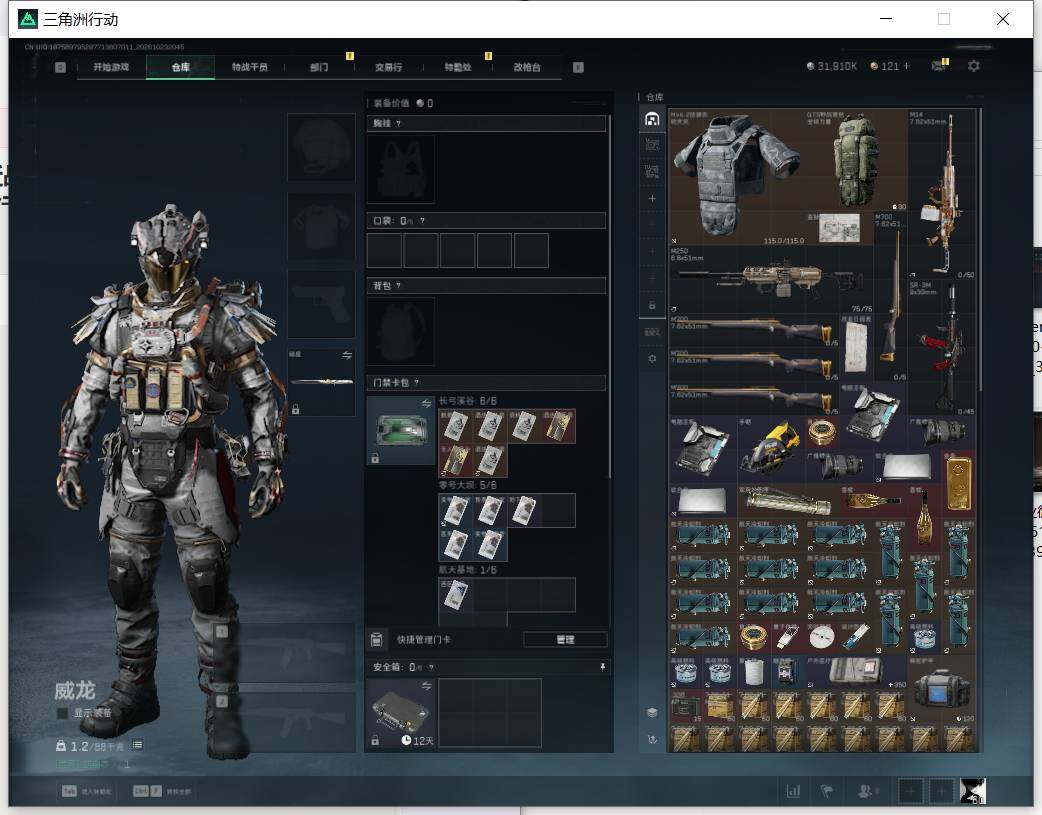Screen dimensions: 1042x815
Task: Select the main warehouse icon in sidebar
Action: click(x=652, y=119)
